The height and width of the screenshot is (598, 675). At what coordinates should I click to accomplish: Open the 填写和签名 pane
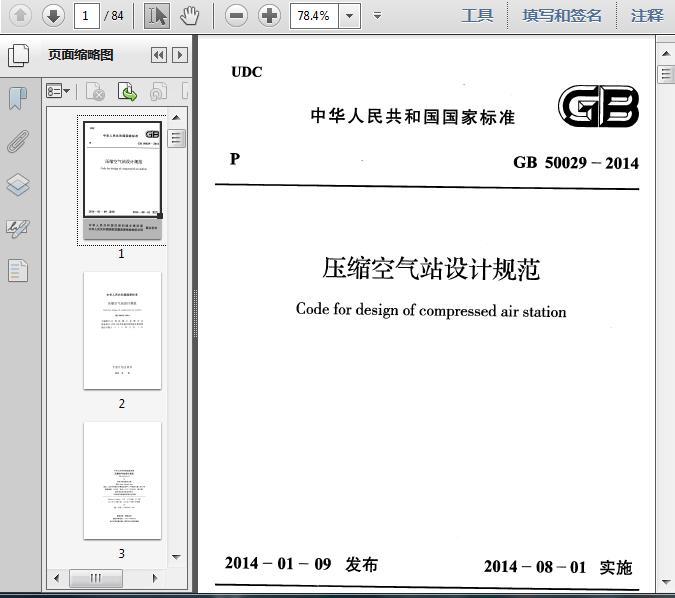coord(561,16)
